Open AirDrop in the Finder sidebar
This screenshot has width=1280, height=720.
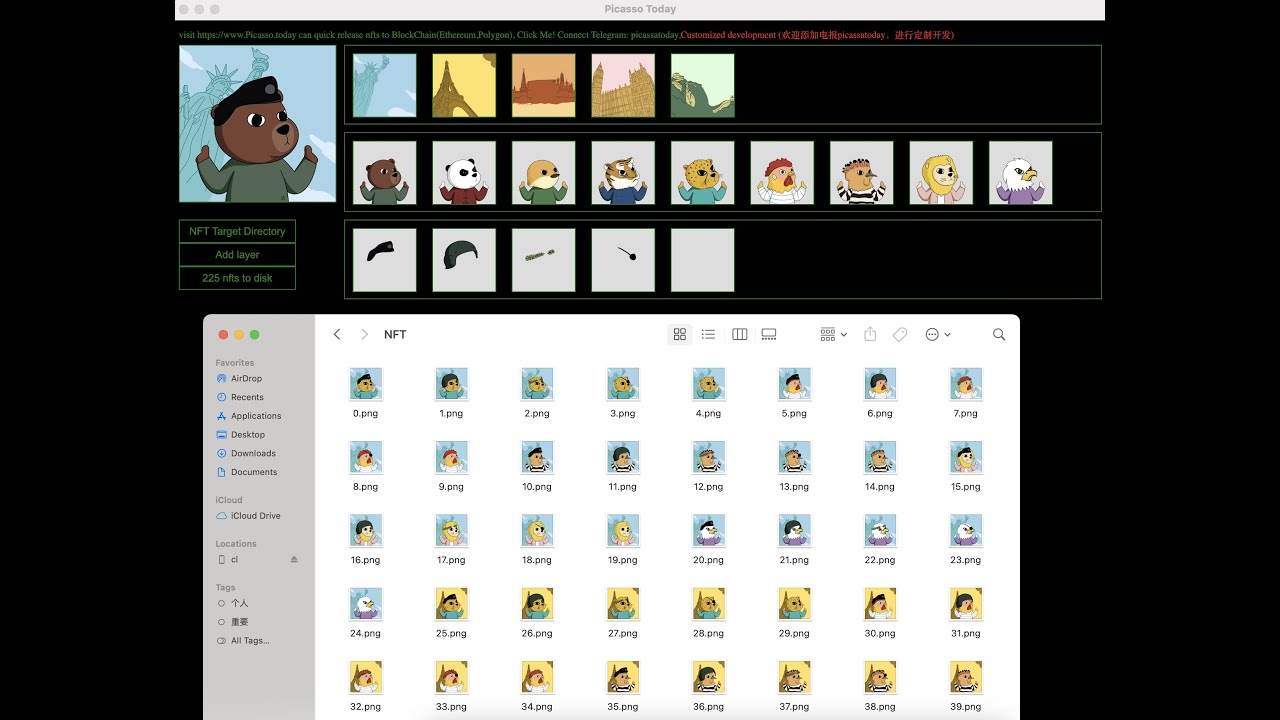pos(239,379)
